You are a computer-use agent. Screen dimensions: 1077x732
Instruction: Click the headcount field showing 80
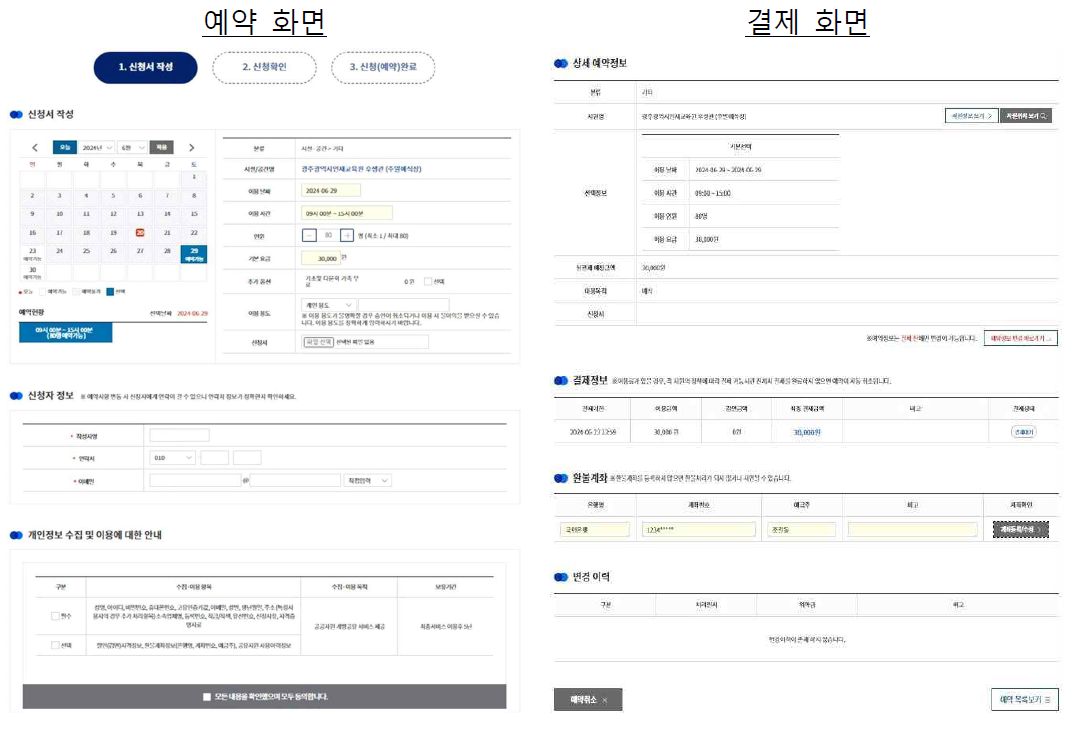[328, 236]
